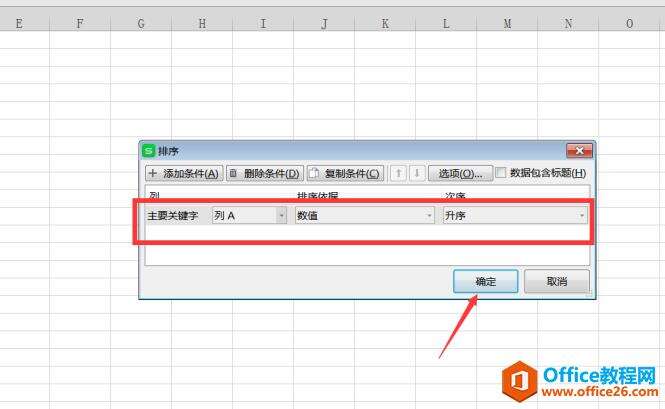The height and width of the screenshot is (409, 665).
Task: Select column N header
Action: point(568,24)
